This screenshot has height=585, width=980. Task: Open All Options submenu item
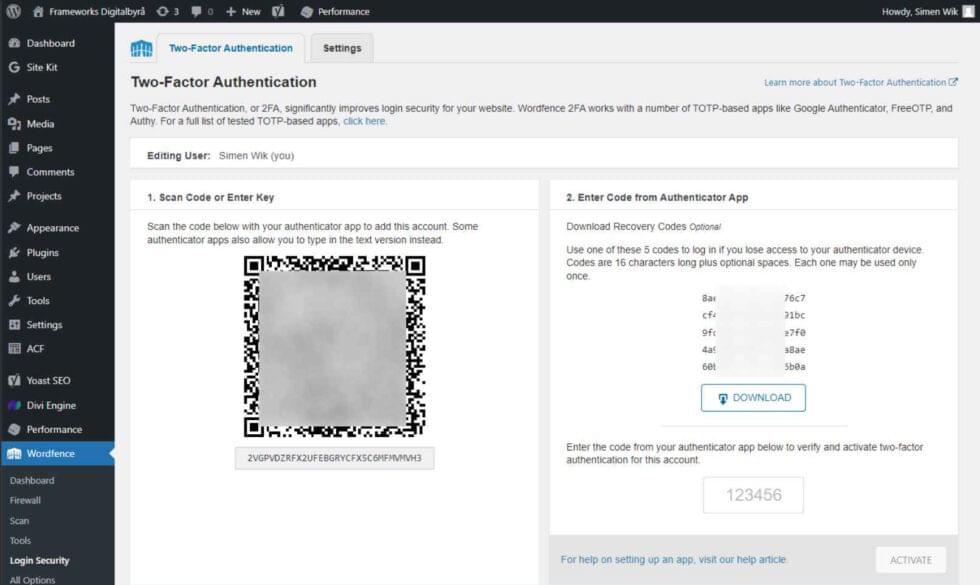32,579
